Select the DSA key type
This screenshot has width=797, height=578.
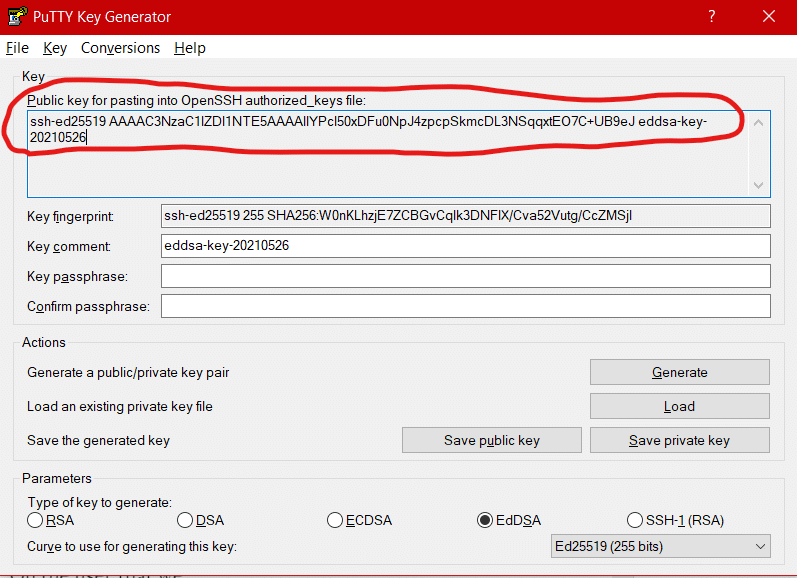(200, 521)
